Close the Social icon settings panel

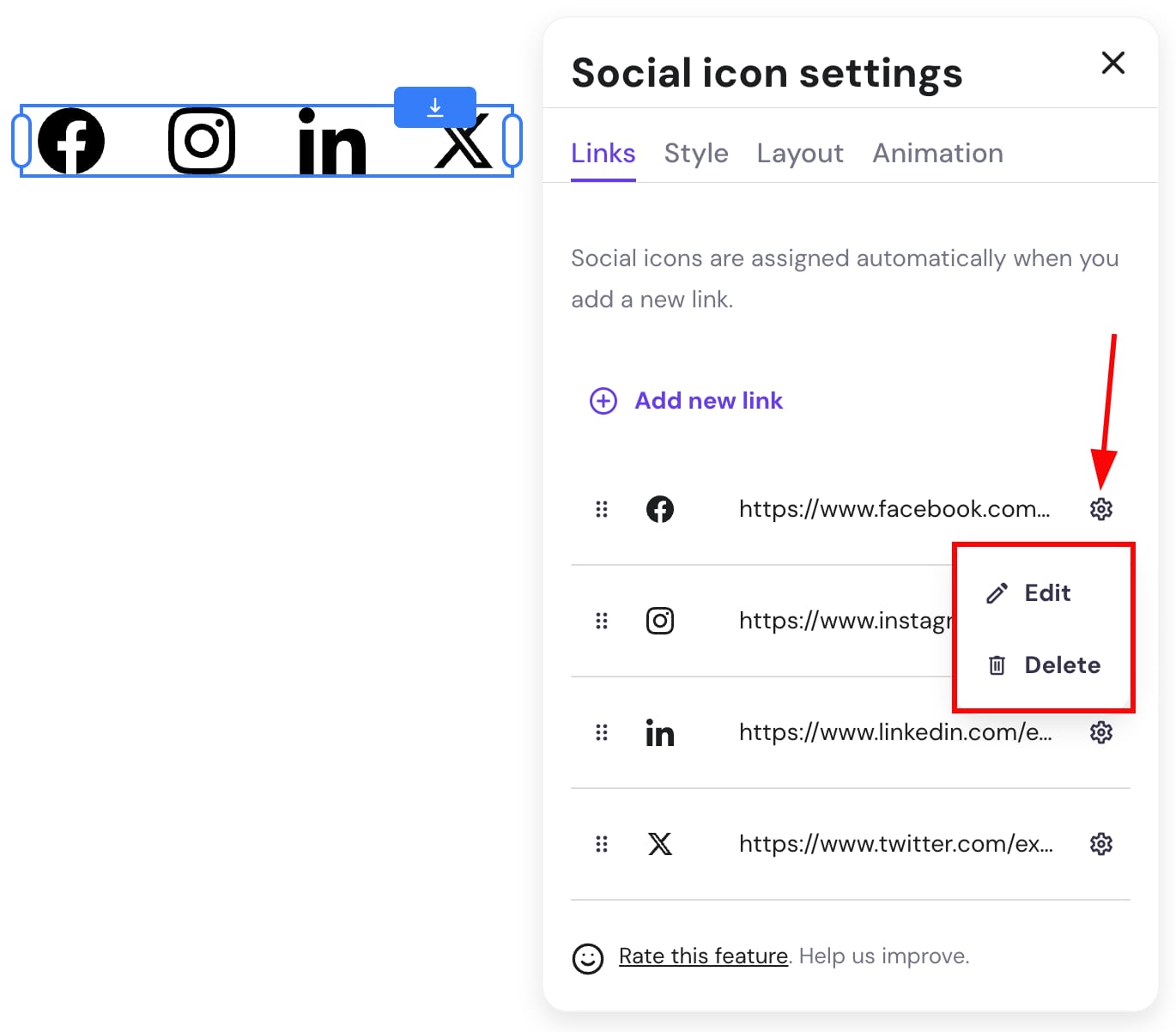(1112, 63)
